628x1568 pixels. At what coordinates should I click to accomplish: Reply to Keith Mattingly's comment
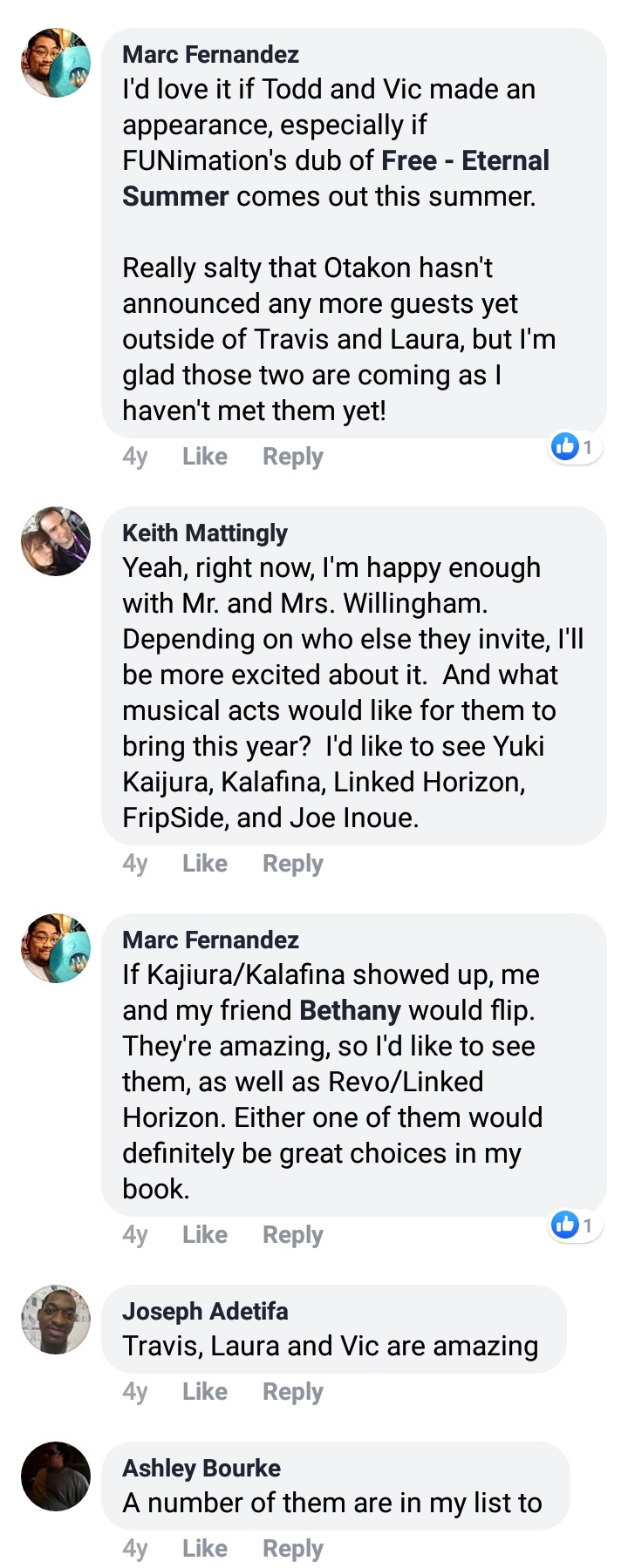pyautogui.click(x=293, y=864)
